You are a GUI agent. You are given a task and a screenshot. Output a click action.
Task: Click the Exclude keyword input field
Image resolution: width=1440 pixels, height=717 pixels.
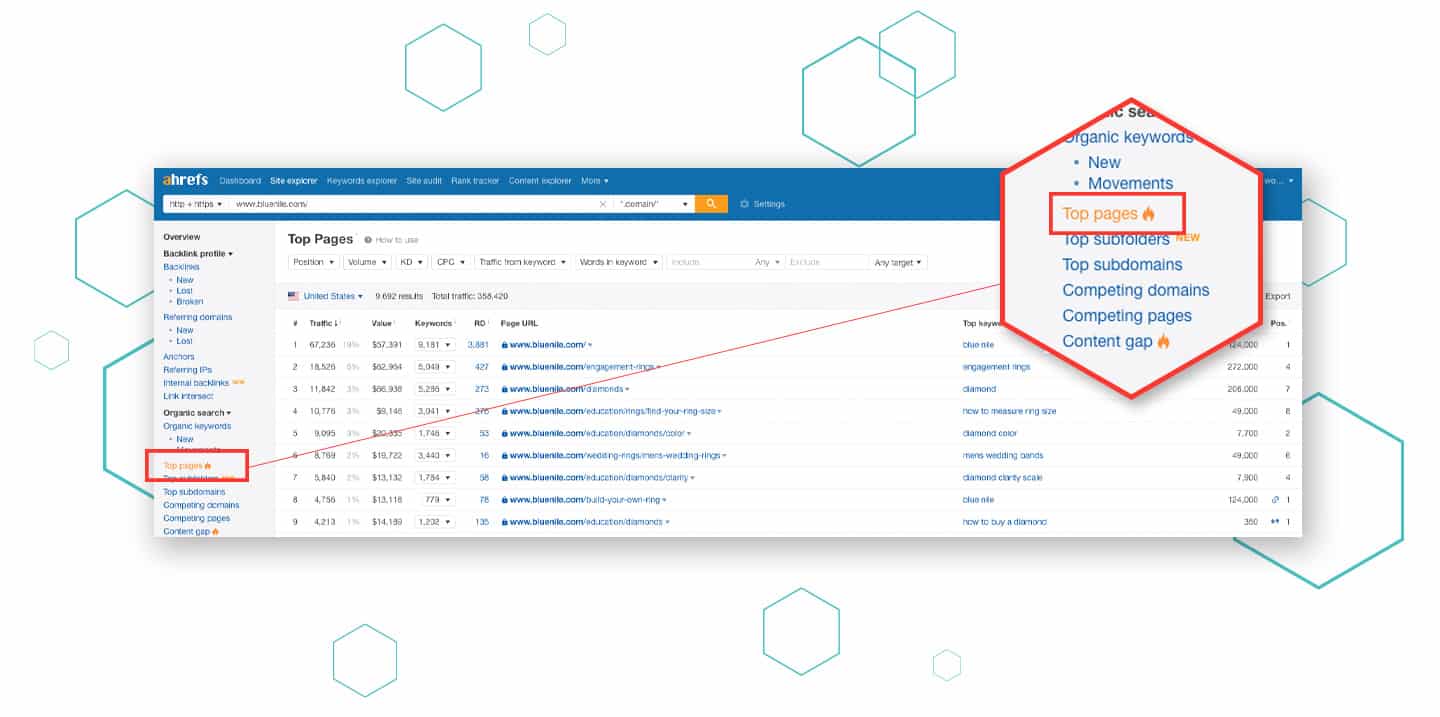826,262
